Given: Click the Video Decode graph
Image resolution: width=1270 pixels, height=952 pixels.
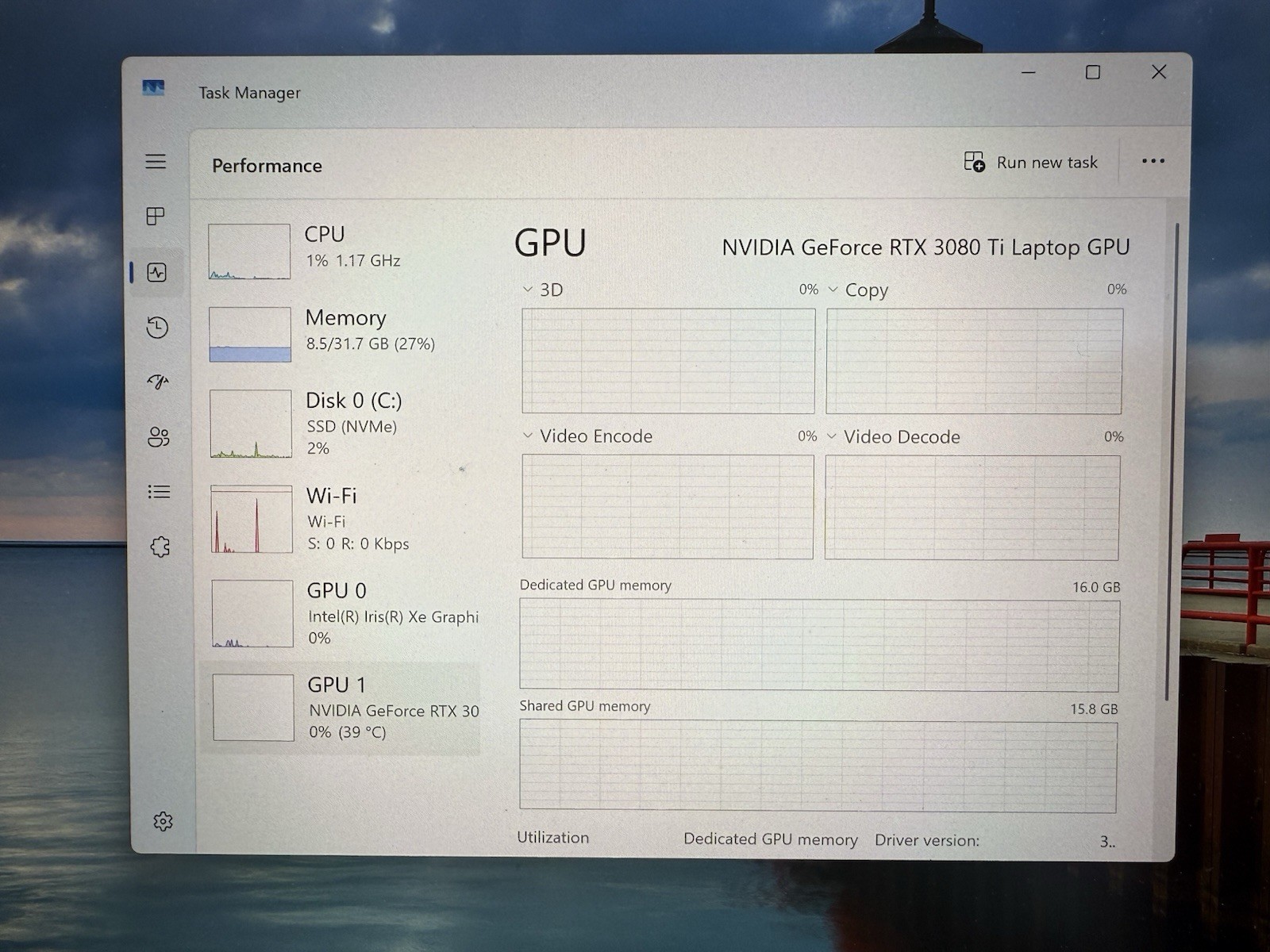Looking at the screenshot, I should point(972,508).
